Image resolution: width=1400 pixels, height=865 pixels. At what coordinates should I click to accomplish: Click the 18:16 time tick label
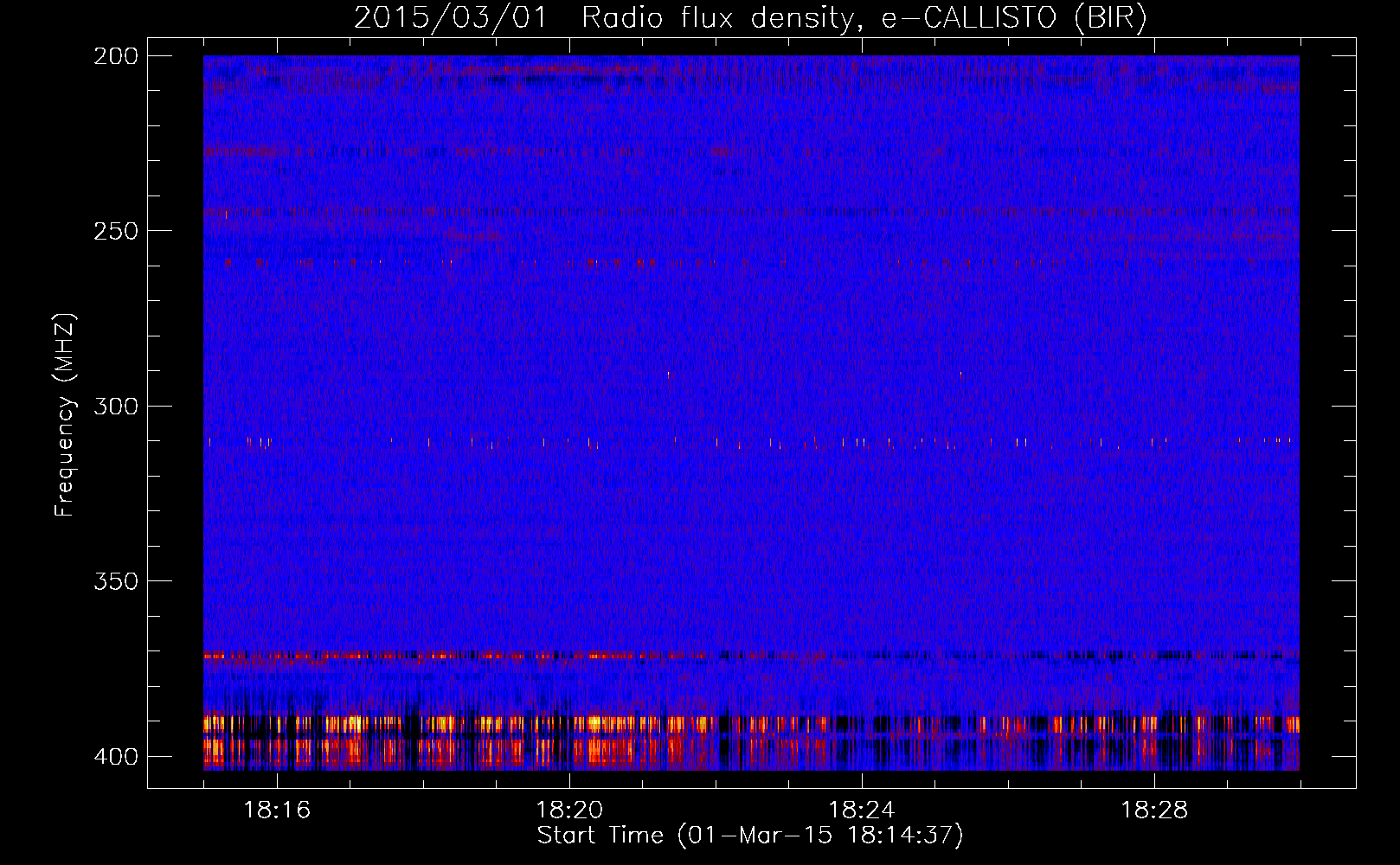[277, 811]
